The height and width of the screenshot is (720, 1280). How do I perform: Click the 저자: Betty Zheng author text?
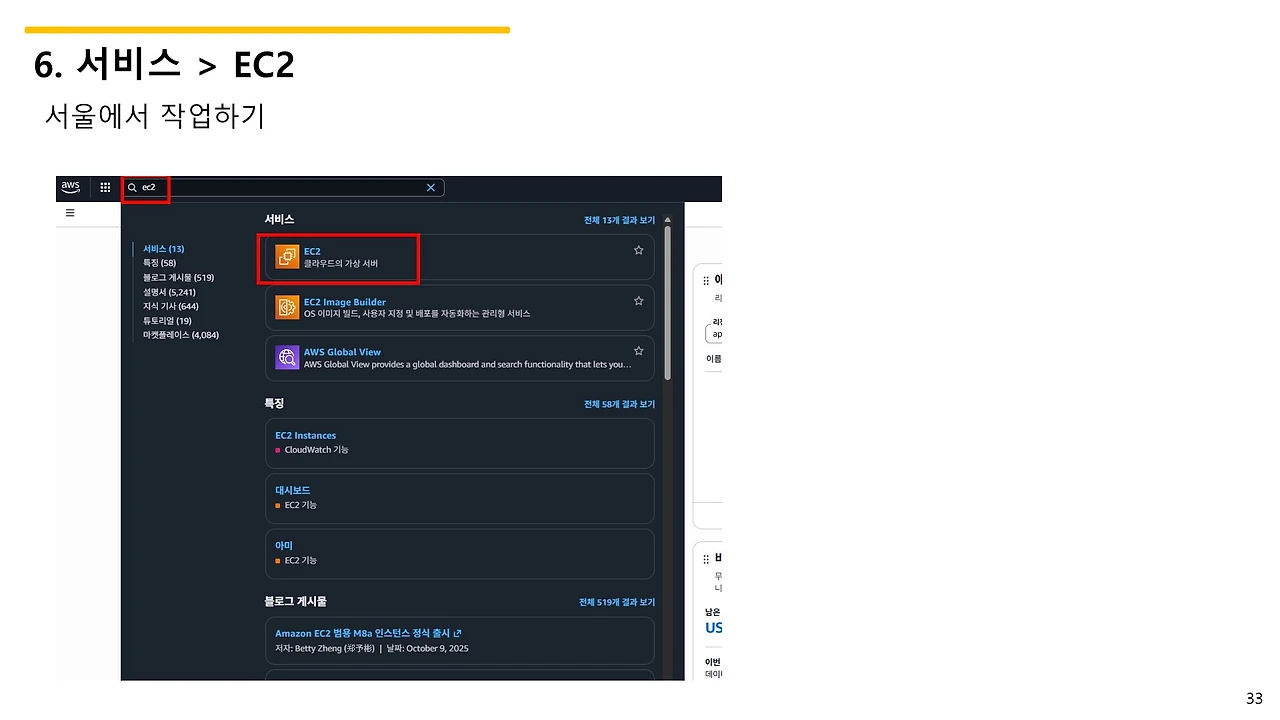(x=324, y=648)
